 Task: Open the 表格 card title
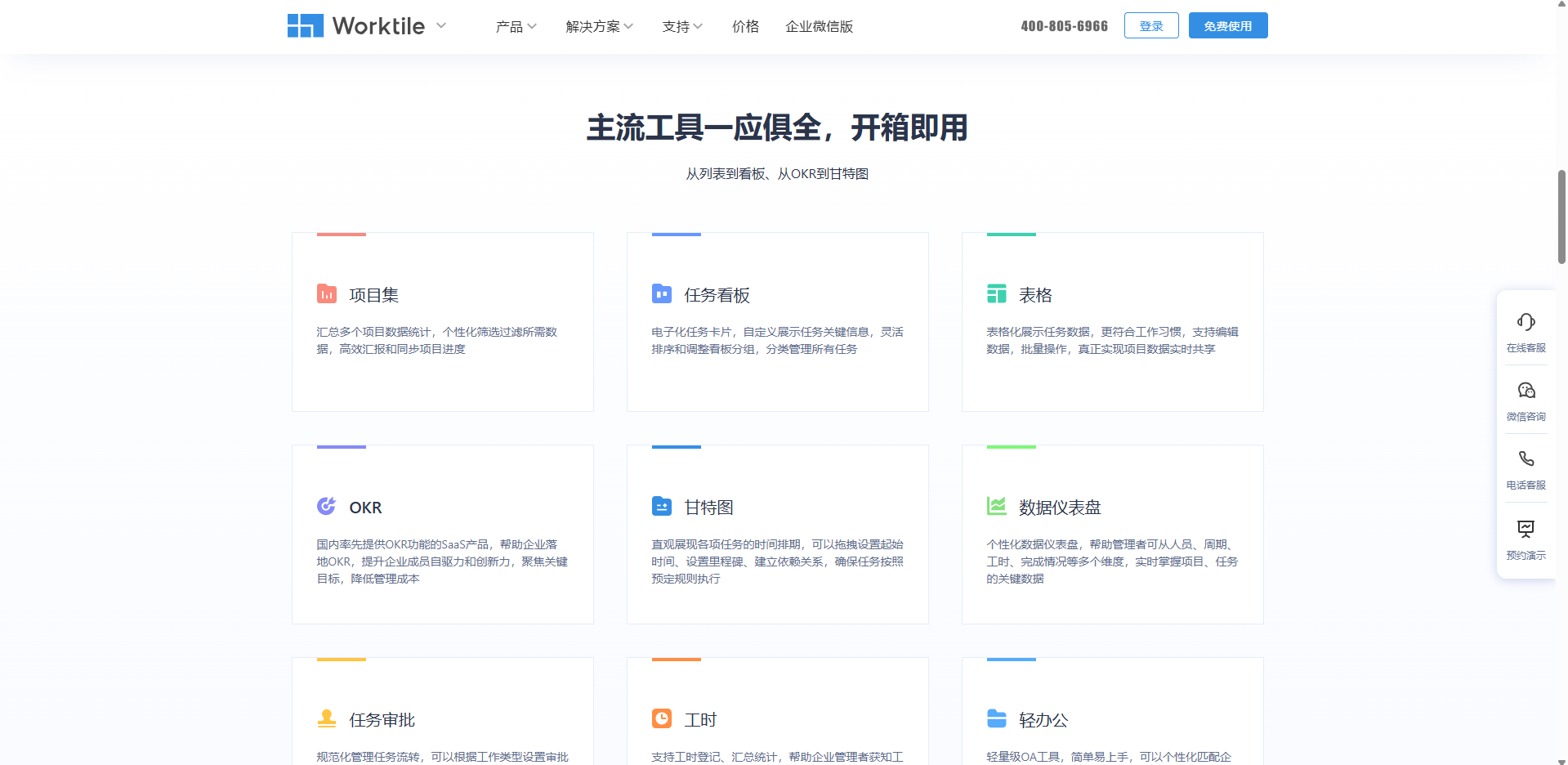1036,295
